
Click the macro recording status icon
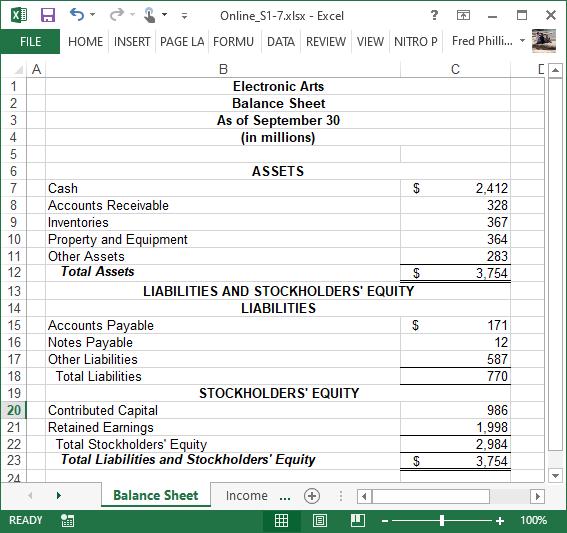coord(67,520)
